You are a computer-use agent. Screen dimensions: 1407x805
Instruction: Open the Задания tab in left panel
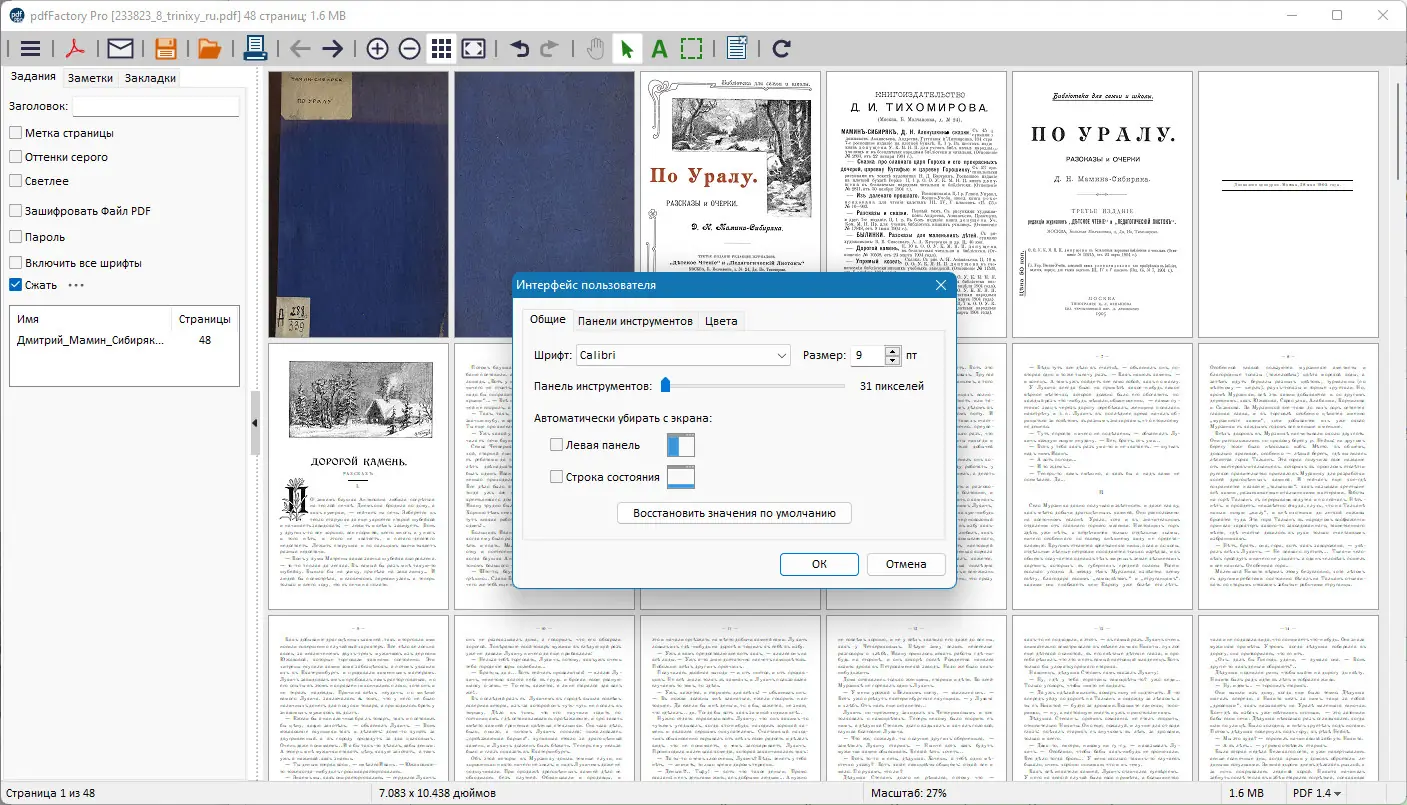32,77
